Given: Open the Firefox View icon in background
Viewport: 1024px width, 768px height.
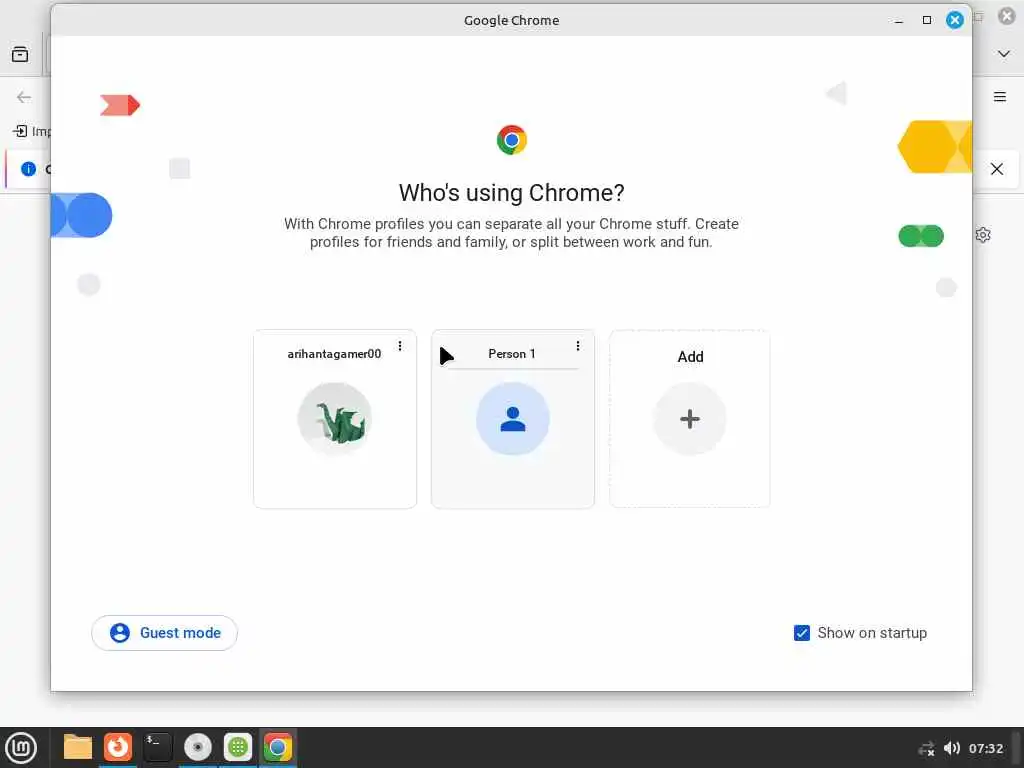Looking at the screenshot, I should 20,54.
